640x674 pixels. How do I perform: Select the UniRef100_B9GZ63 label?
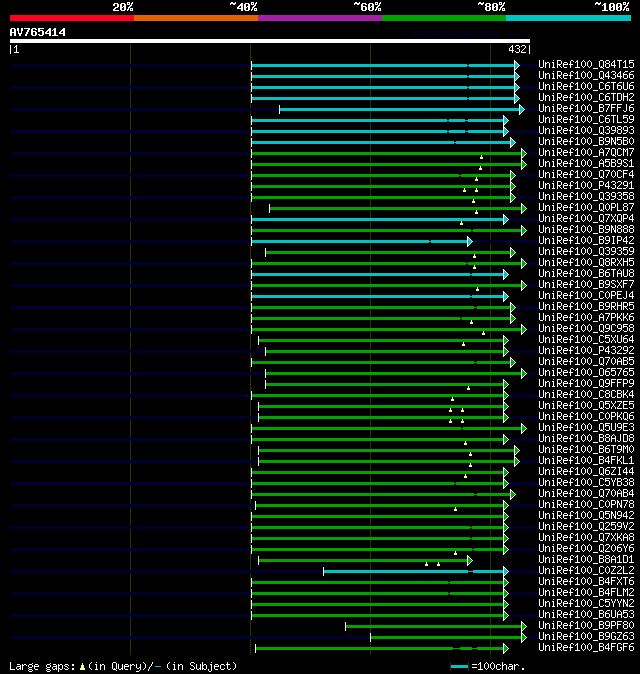coord(586,637)
